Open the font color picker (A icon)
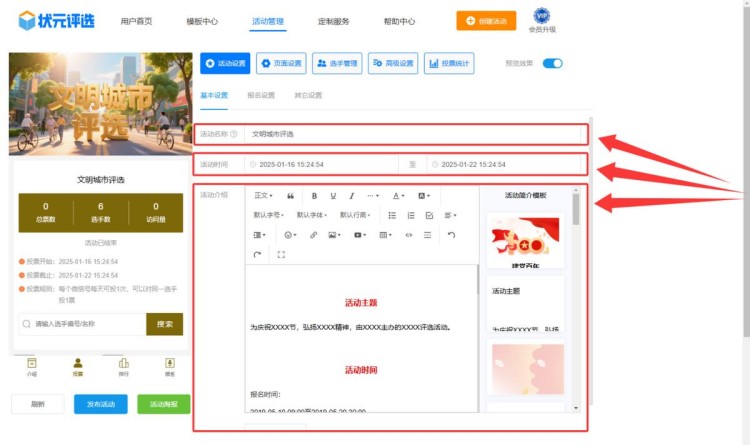The image size is (750, 445). point(398,196)
